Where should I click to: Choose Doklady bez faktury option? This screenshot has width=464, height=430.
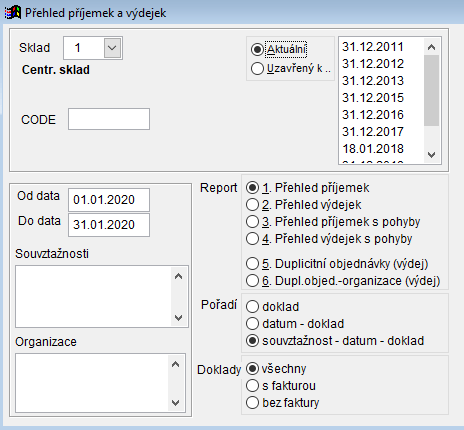252,403
